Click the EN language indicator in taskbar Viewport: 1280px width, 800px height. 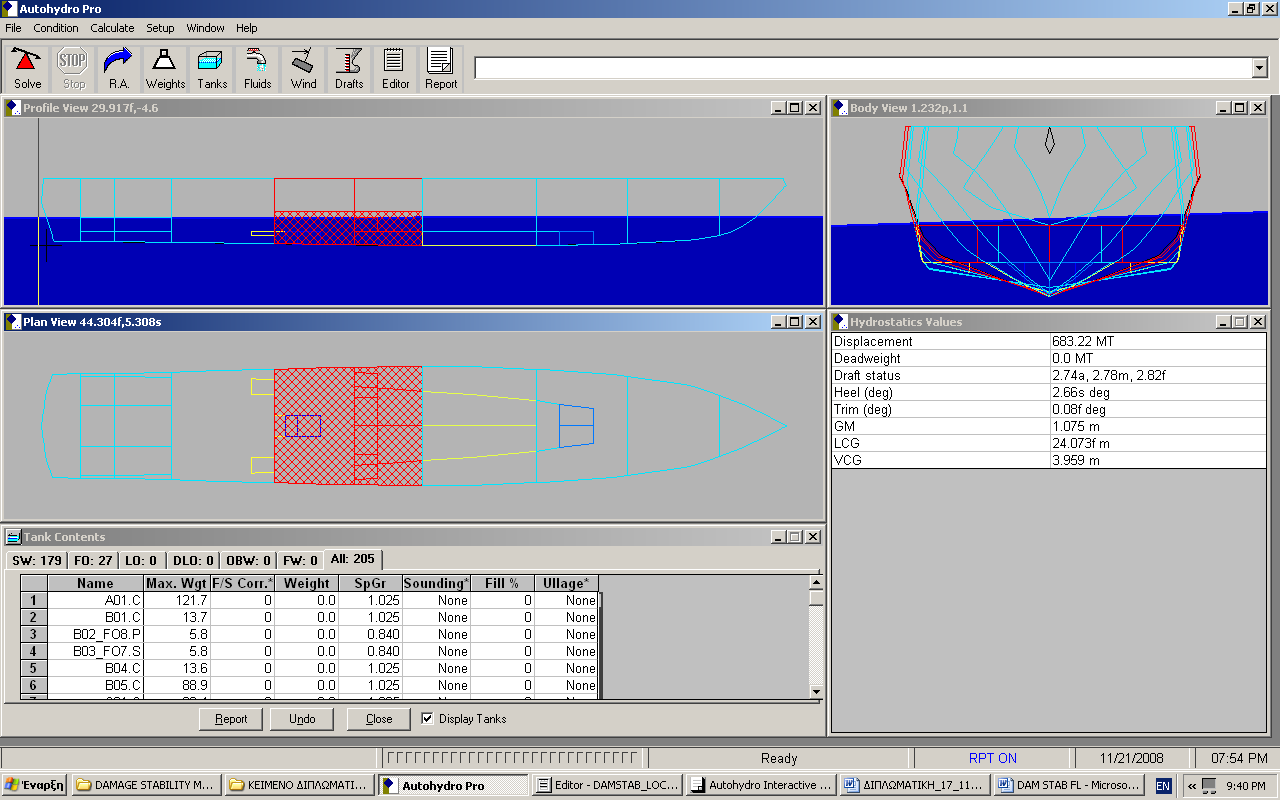click(x=1163, y=786)
